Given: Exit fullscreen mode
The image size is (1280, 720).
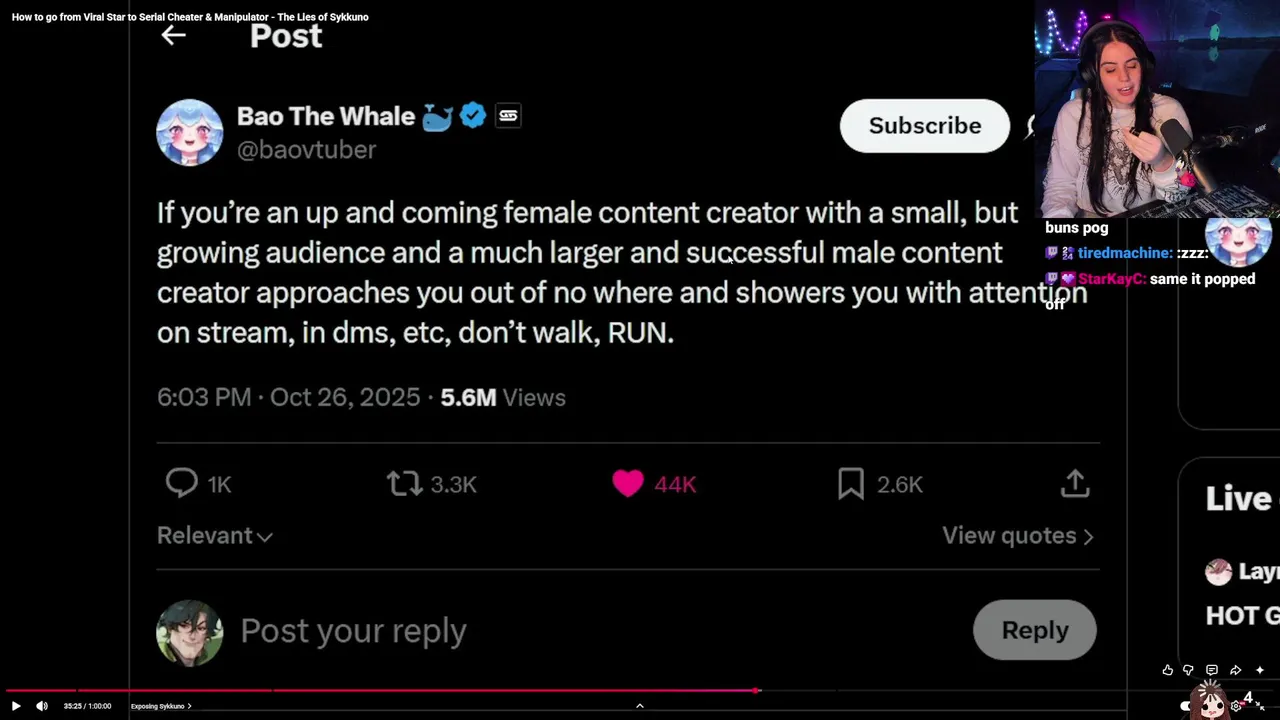Looking at the screenshot, I should click(1260, 706).
